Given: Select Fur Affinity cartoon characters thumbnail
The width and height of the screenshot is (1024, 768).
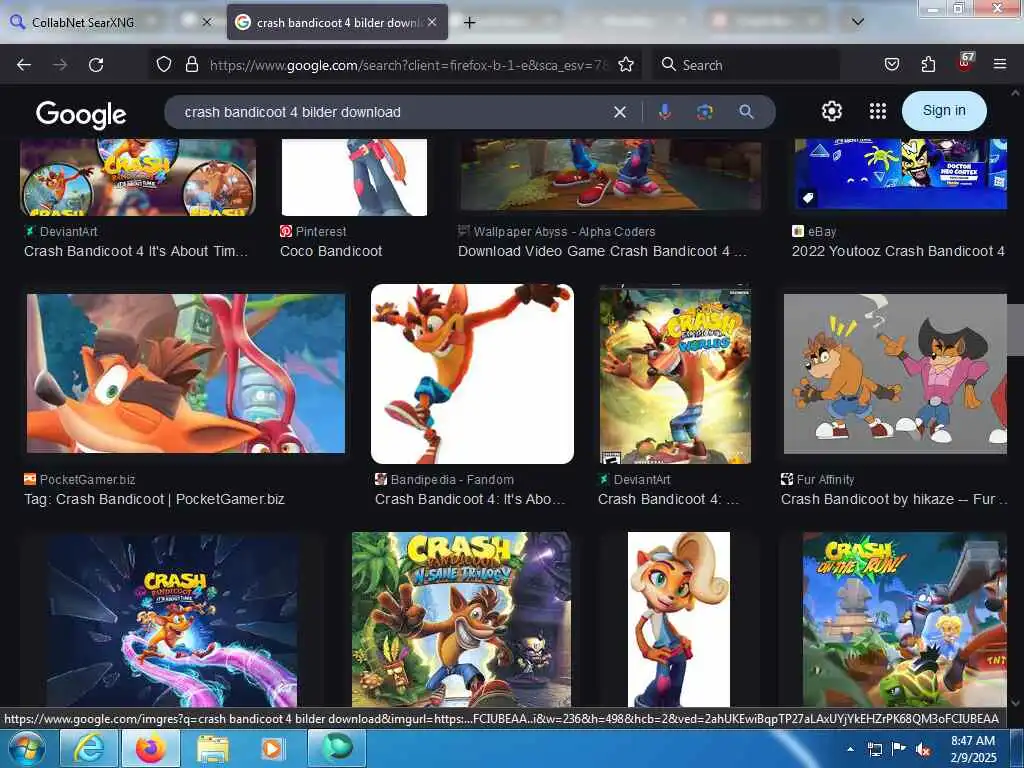Looking at the screenshot, I should tap(895, 374).
